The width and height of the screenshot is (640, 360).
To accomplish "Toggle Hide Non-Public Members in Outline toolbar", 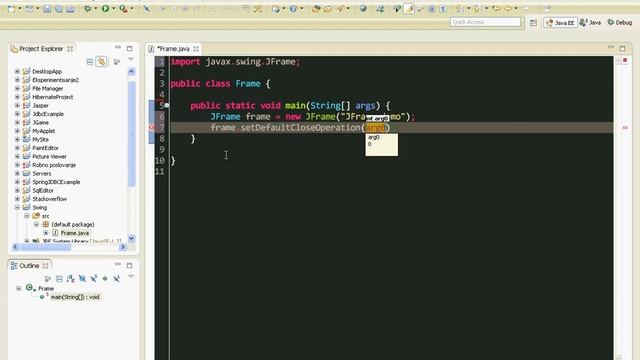I will click(x=105, y=278).
